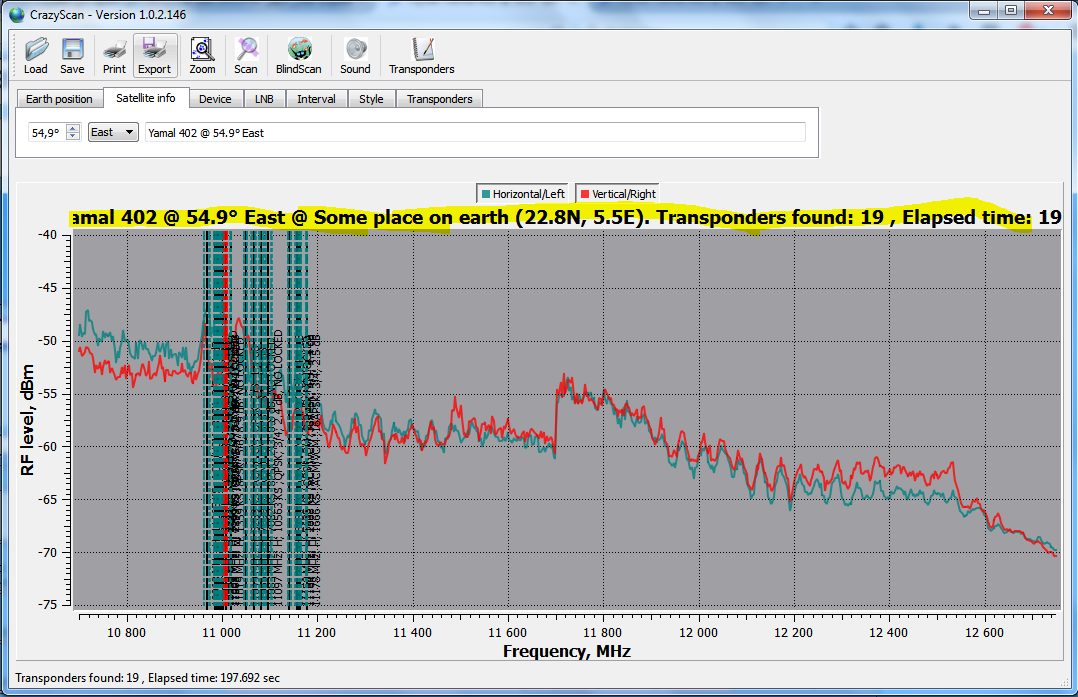Go to the Interval tab
This screenshot has height=697, width=1078.
pos(316,99)
